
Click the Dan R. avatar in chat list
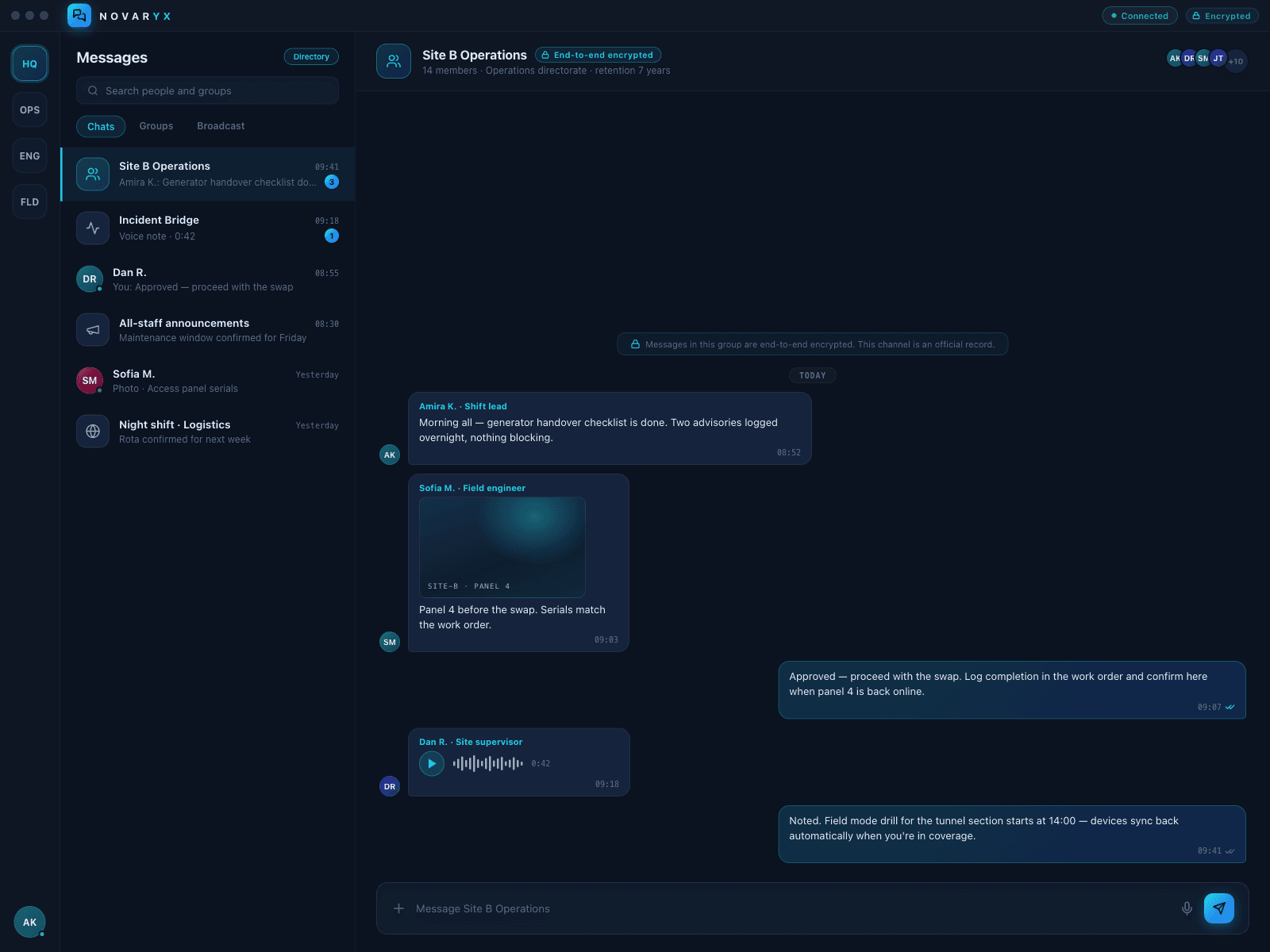90,279
